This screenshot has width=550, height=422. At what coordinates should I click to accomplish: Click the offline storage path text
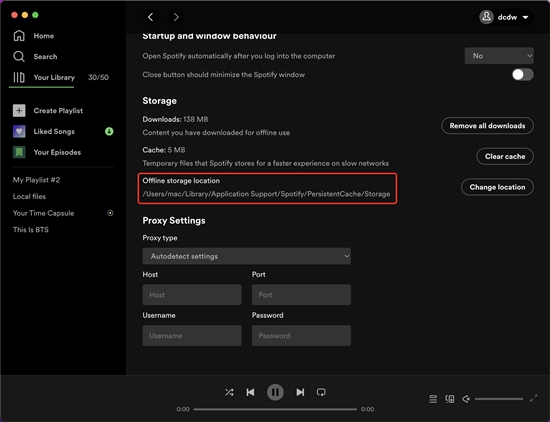266,194
